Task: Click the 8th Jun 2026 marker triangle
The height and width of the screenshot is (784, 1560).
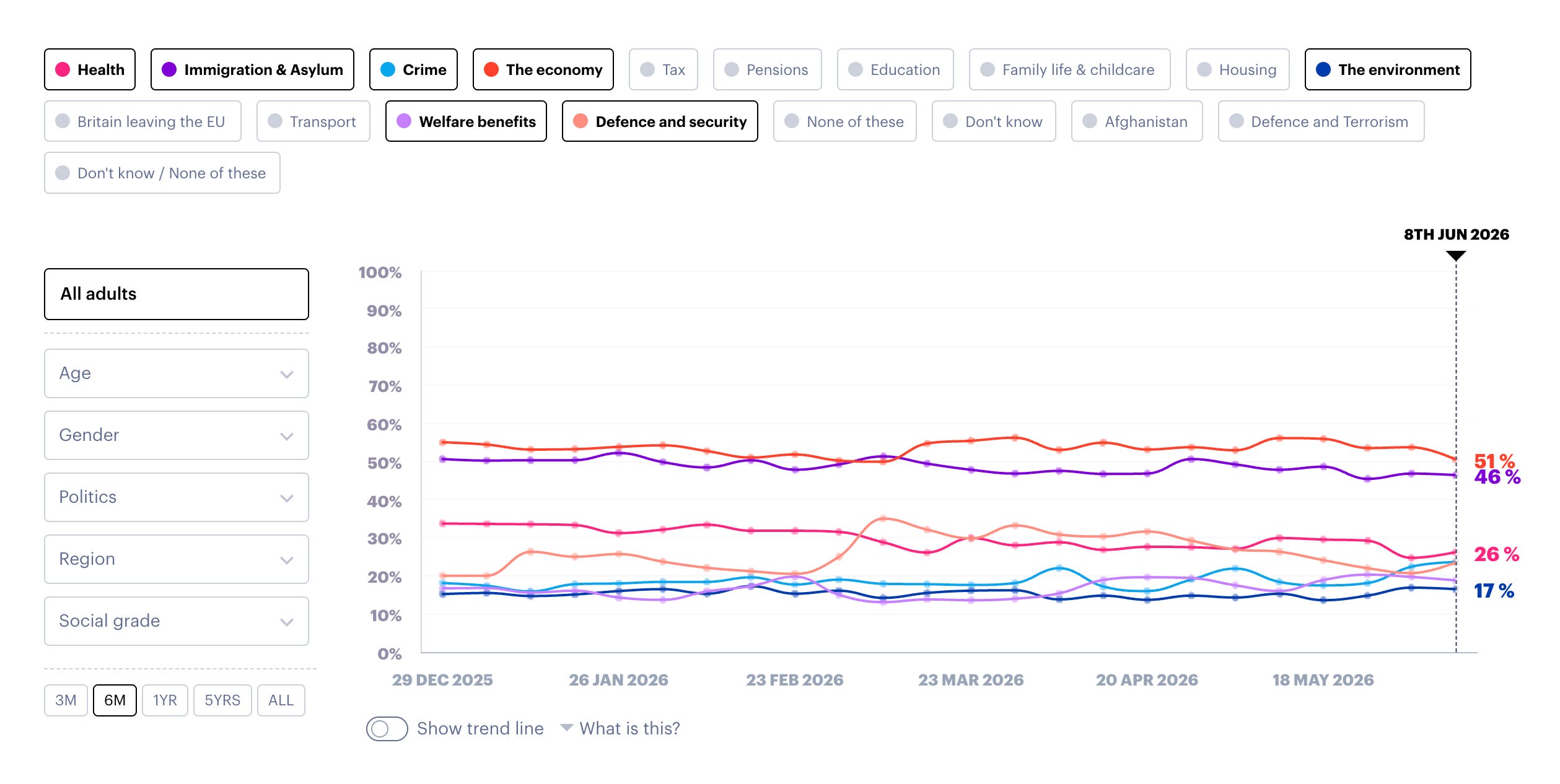Action: (x=1456, y=255)
